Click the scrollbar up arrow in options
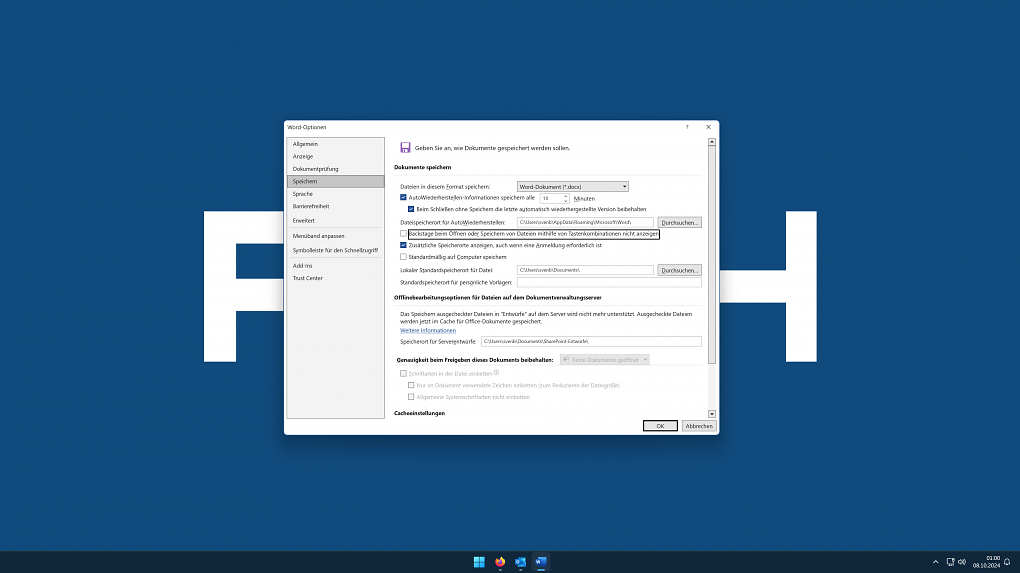 coord(712,141)
